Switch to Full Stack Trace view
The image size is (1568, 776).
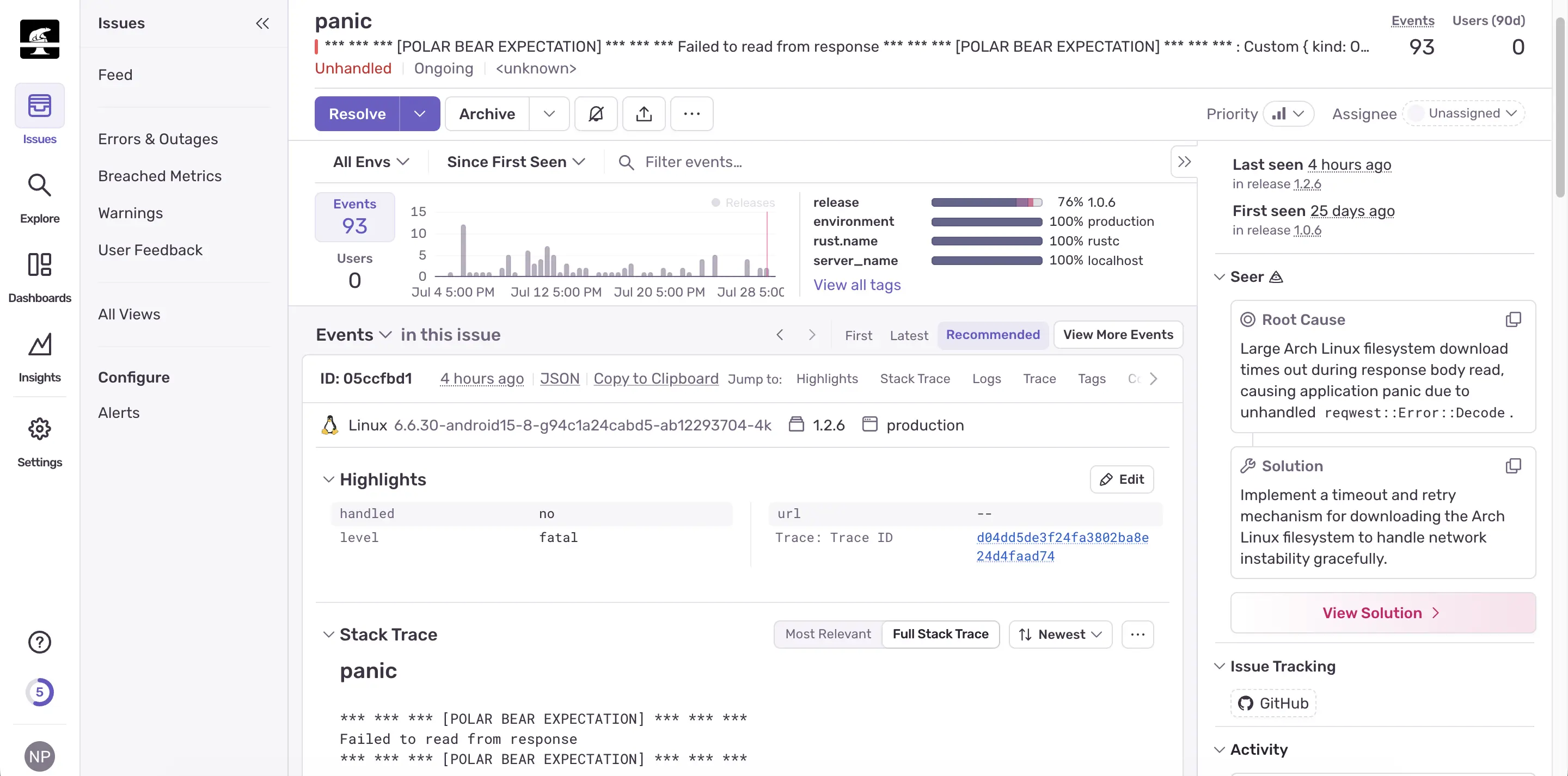pos(940,634)
